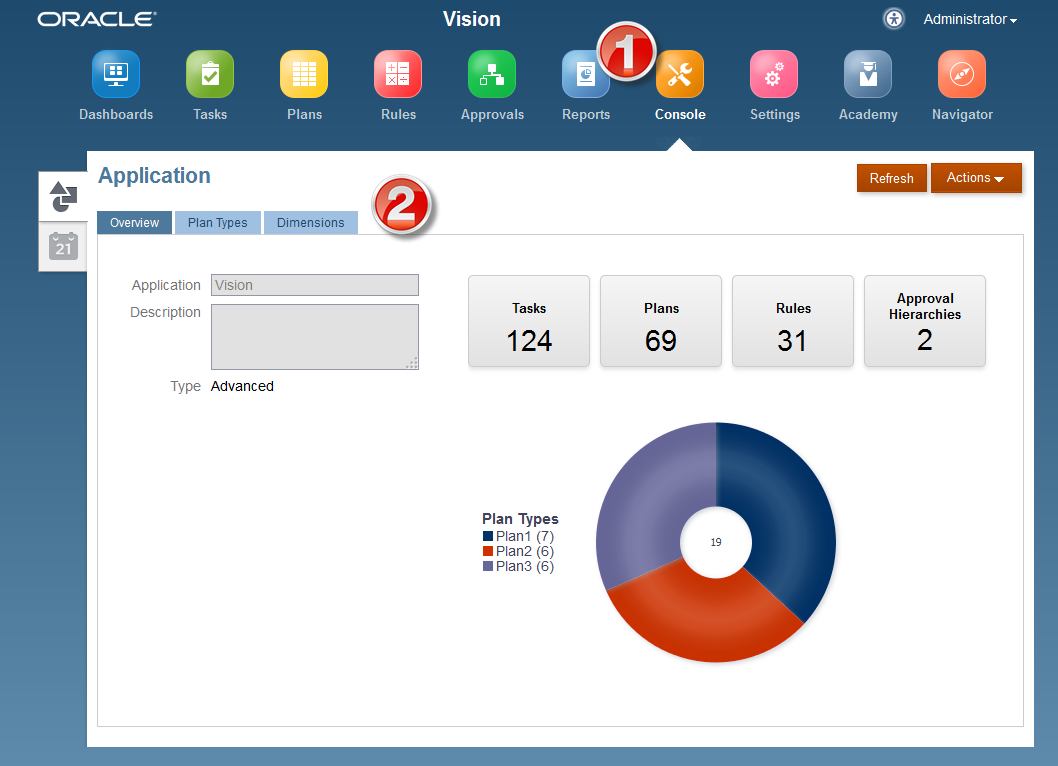Click the Description text area

pos(314,337)
